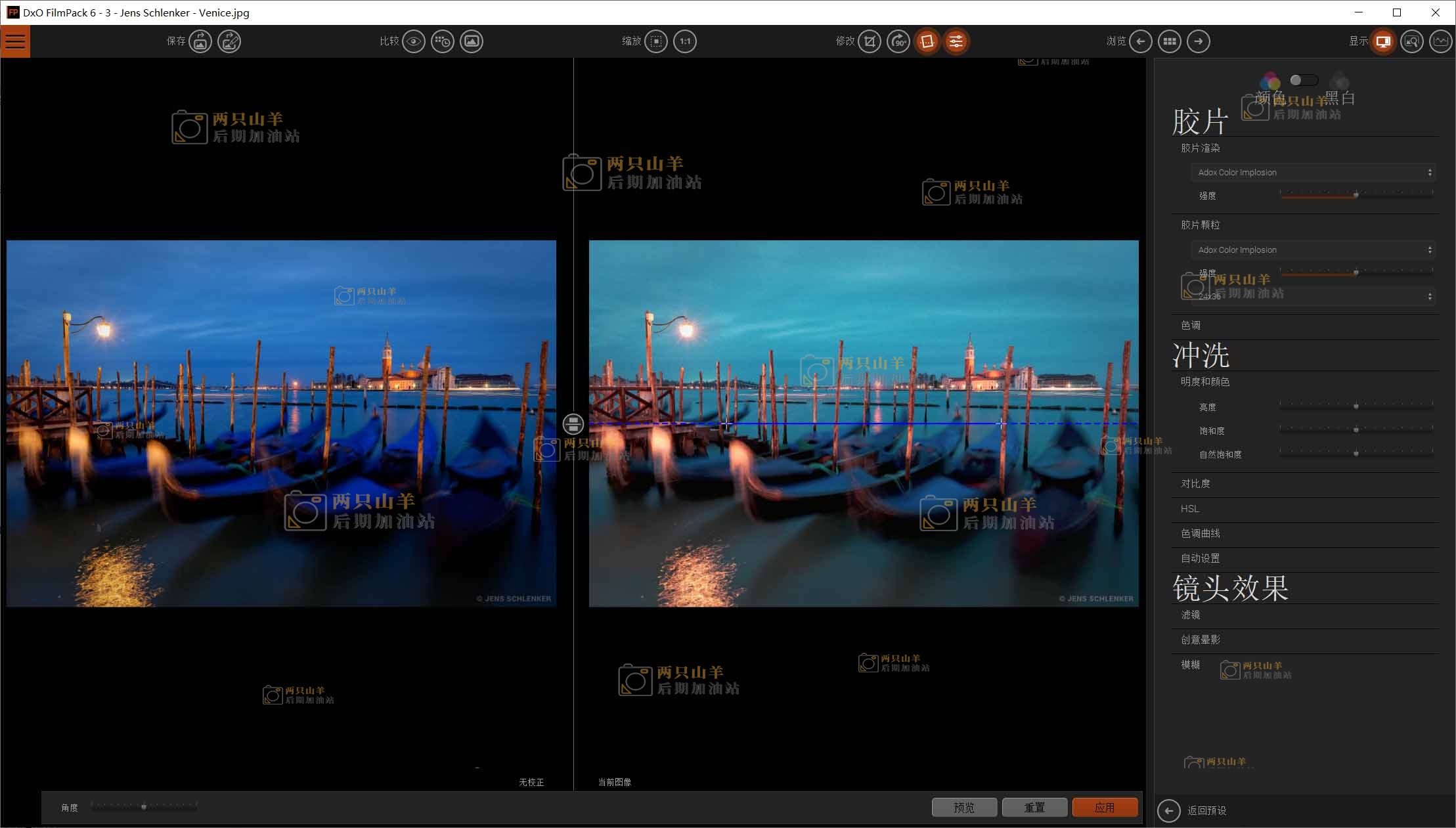Go to next image arrow
This screenshot has height=828, width=1456.
(1199, 41)
